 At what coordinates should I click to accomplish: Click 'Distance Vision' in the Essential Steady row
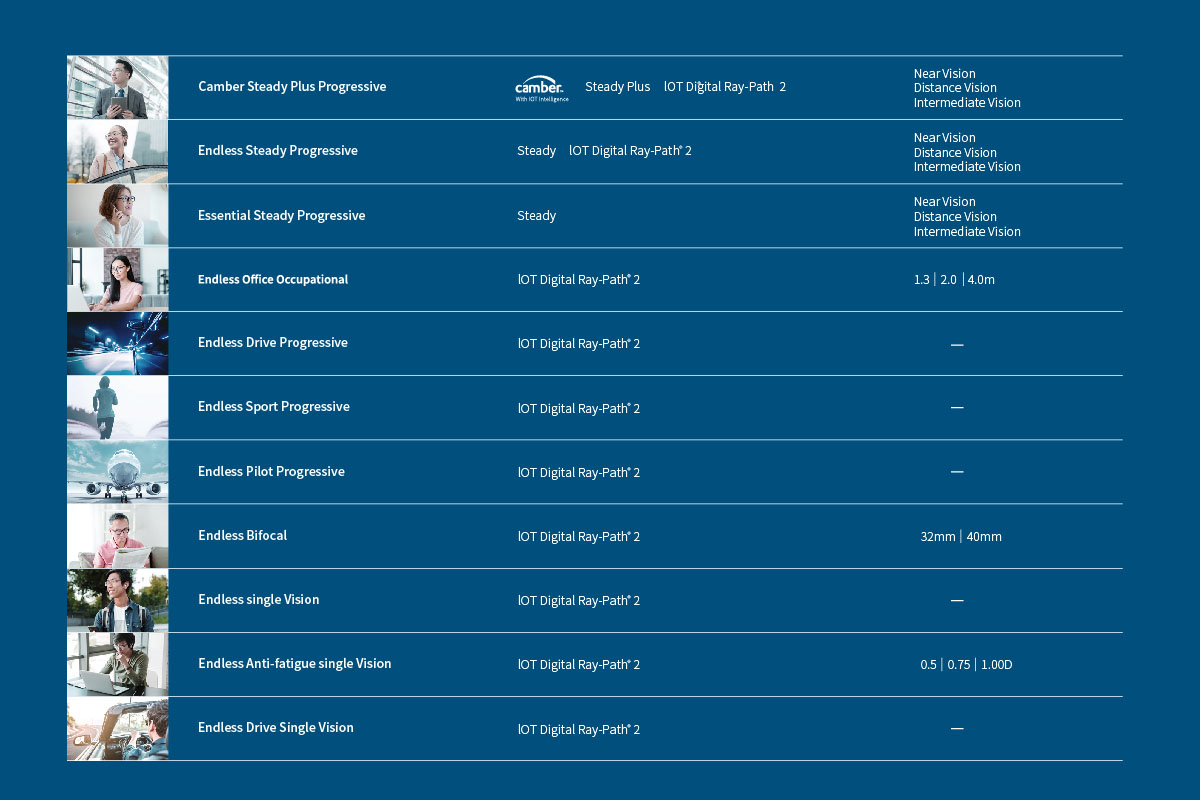pos(955,217)
